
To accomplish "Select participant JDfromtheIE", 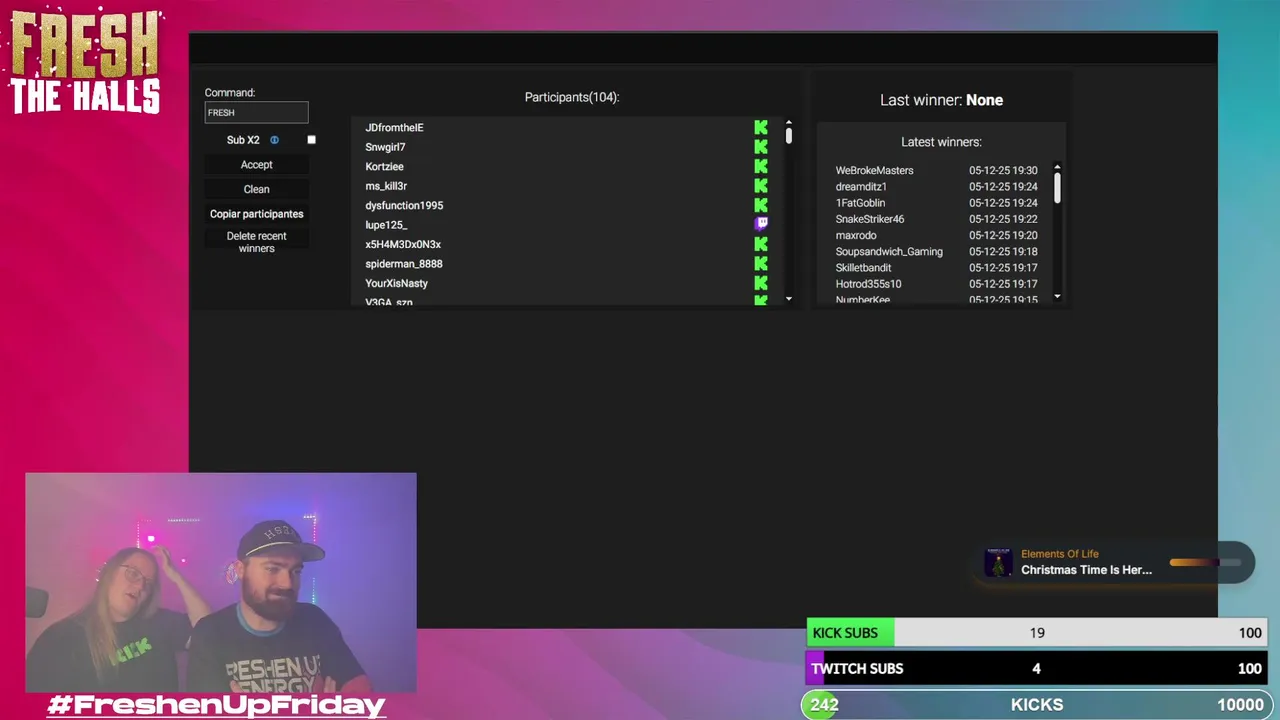I will (394, 128).
